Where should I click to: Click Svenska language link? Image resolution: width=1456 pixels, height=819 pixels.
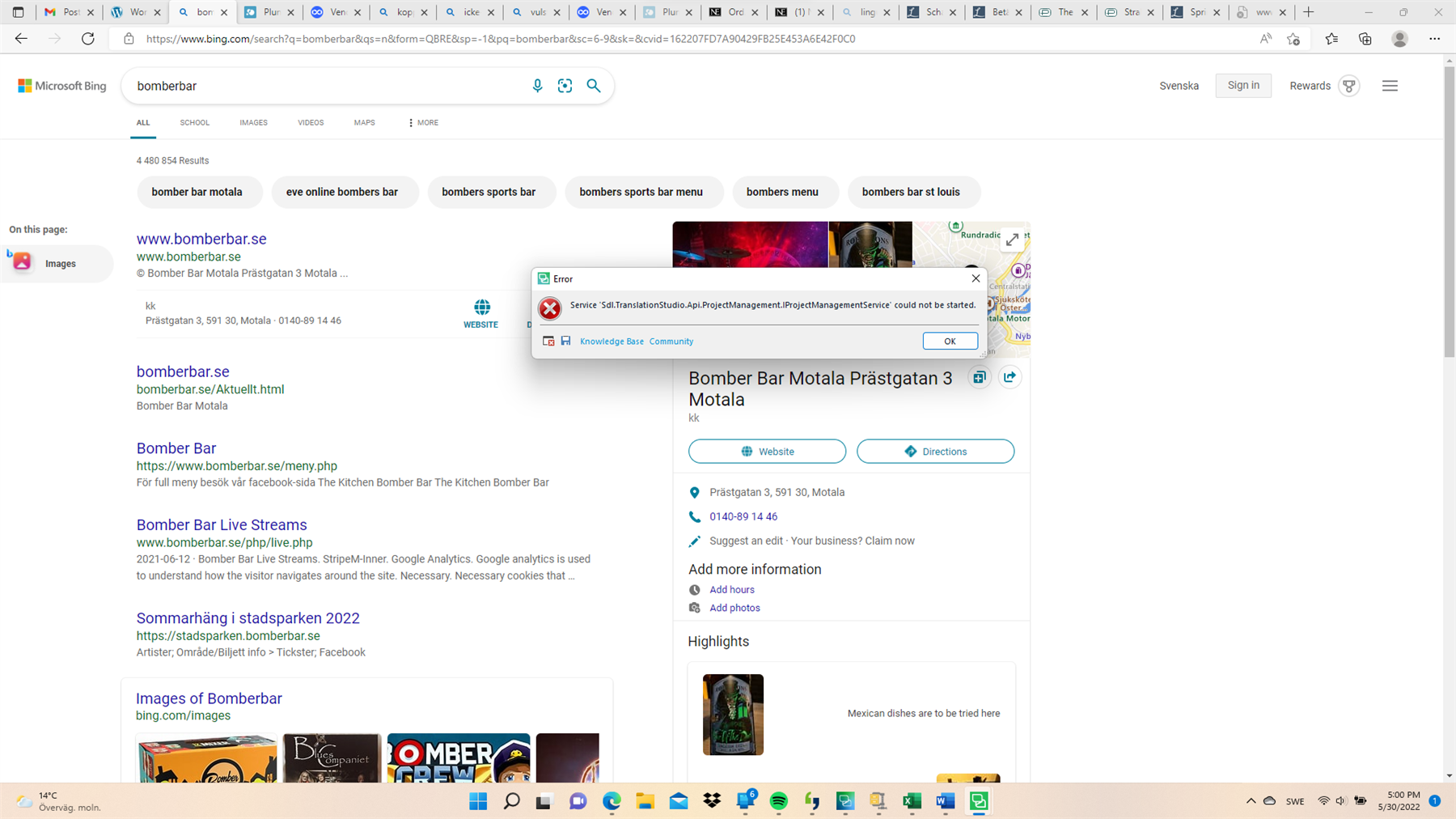[1179, 86]
